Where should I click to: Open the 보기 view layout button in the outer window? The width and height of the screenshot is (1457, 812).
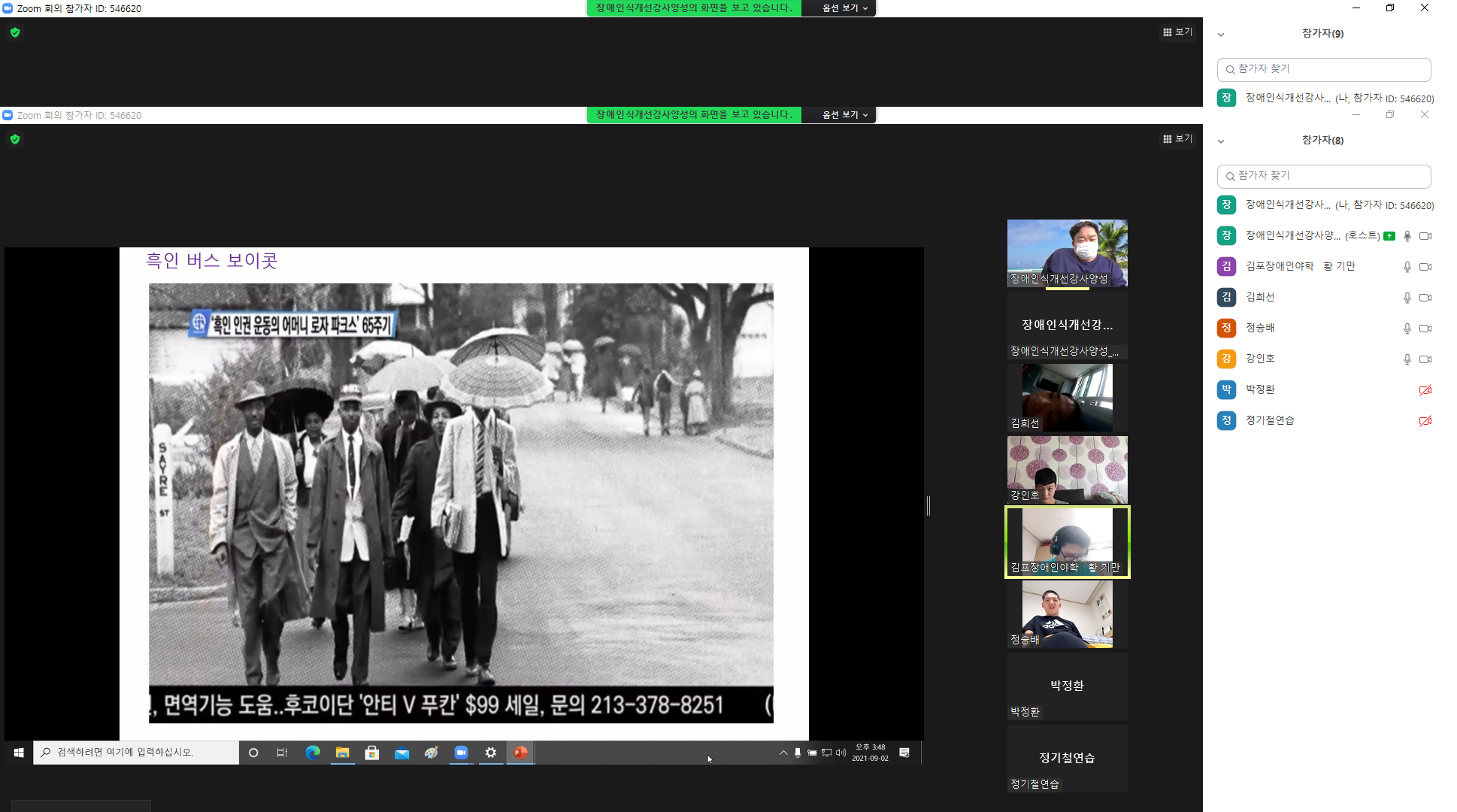click(x=1177, y=32)
